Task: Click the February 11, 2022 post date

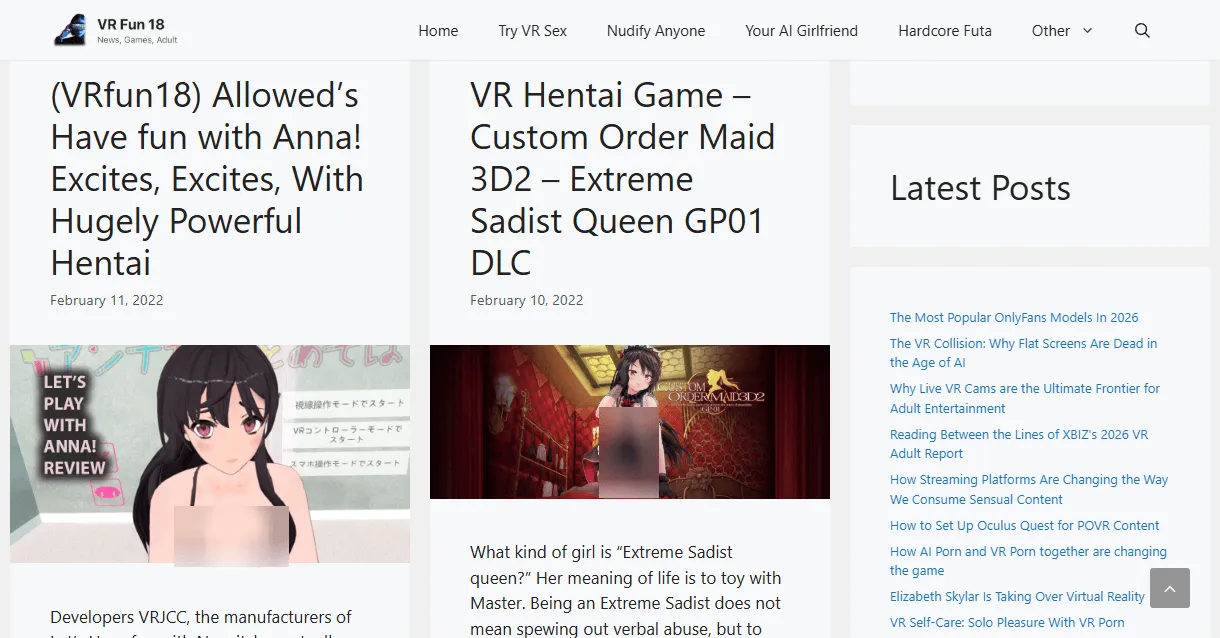Action: [x=107, y=300]
